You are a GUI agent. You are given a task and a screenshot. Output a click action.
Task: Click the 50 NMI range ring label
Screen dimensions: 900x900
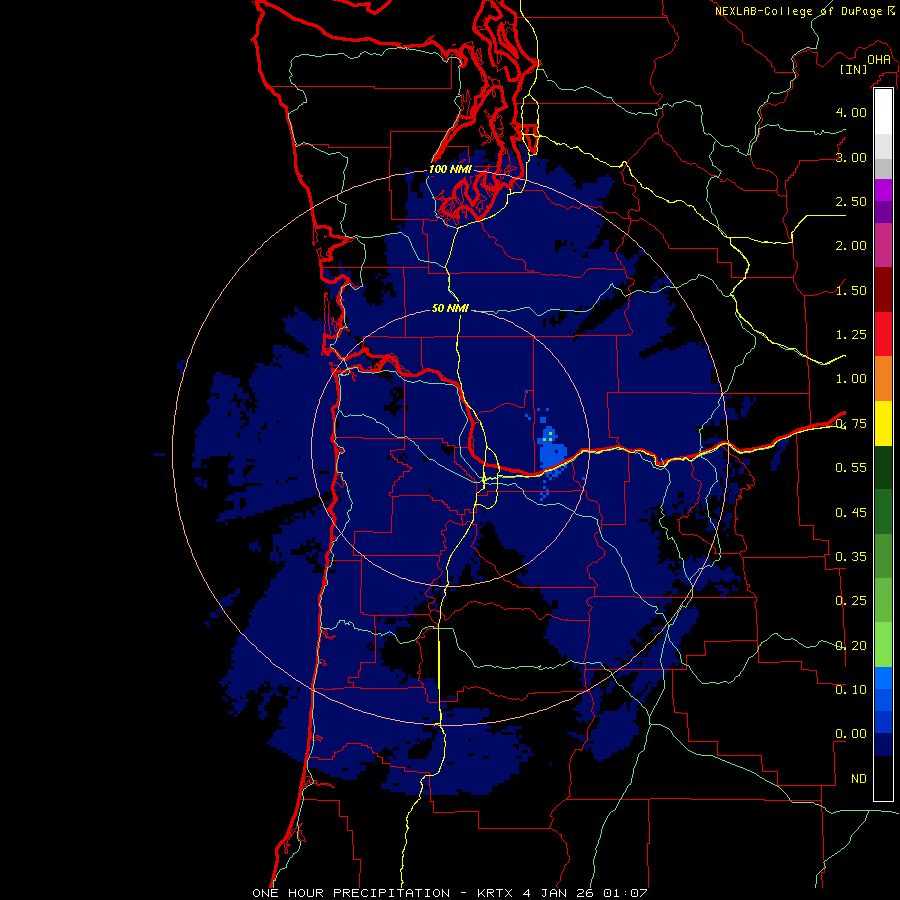[450, 309]
